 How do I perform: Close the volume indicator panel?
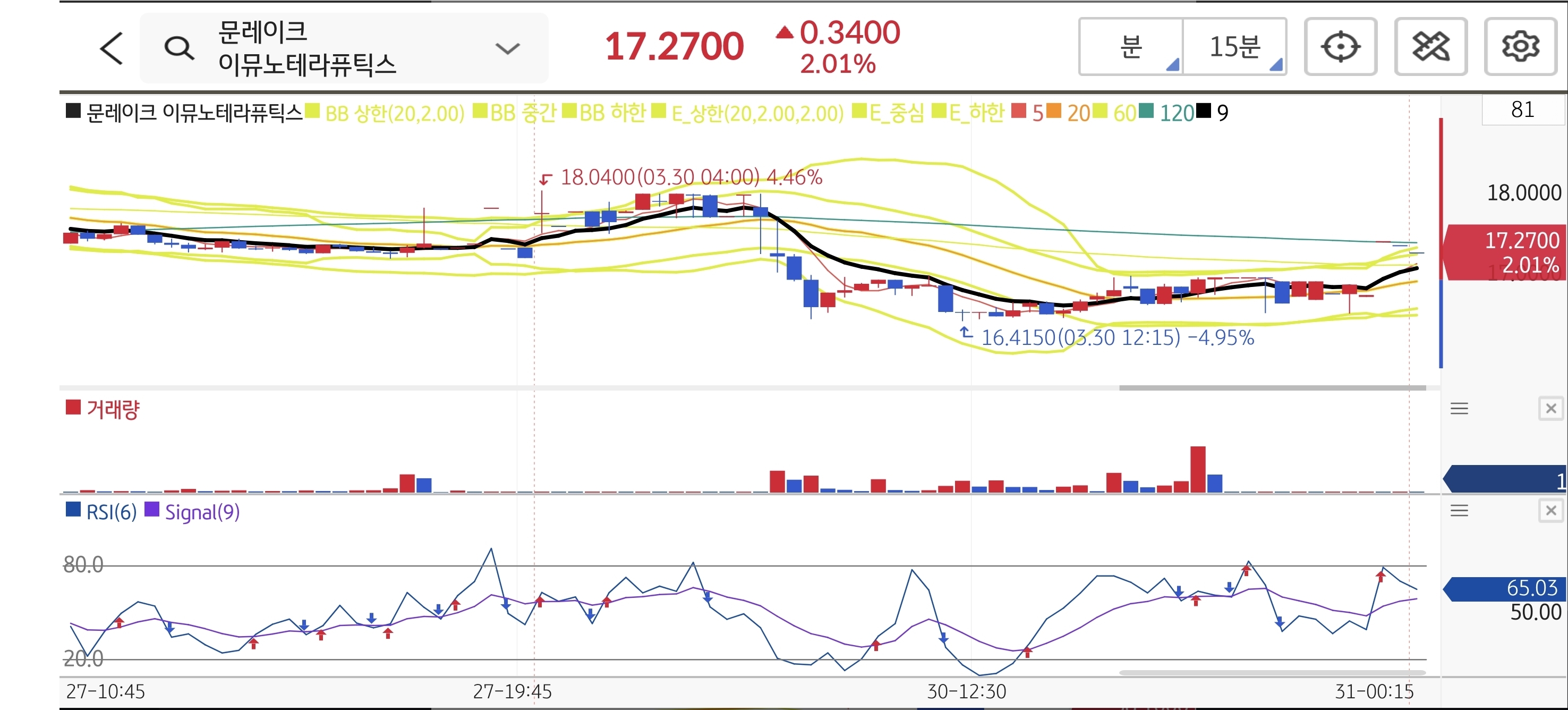(1550, 409)
